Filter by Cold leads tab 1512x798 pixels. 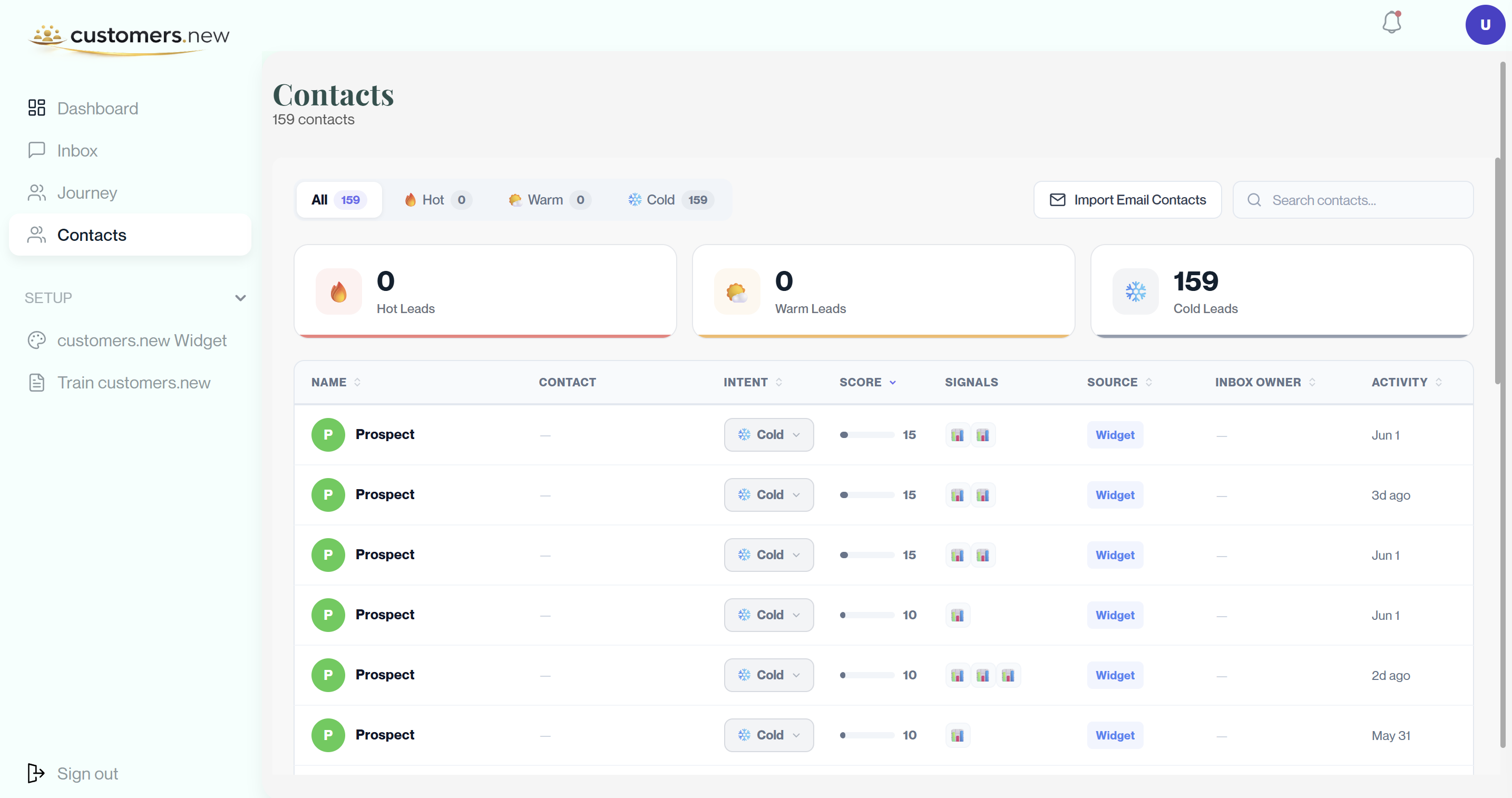[671, 200]
